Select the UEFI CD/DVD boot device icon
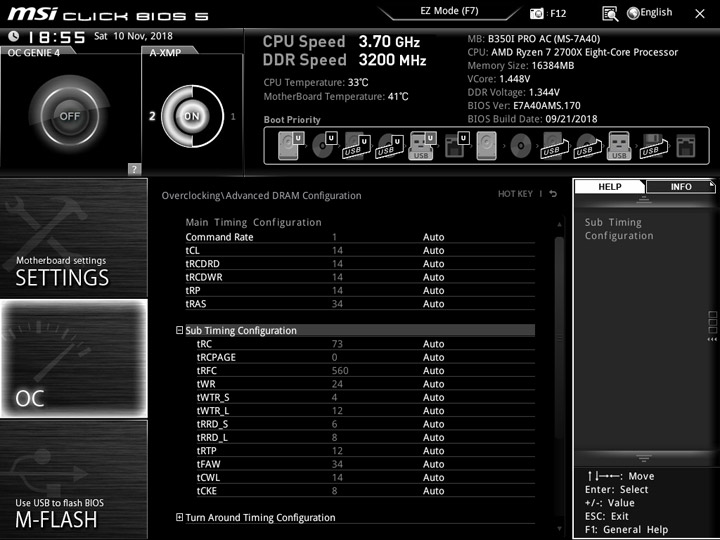720x540 pixels. [x=324, y=146]
